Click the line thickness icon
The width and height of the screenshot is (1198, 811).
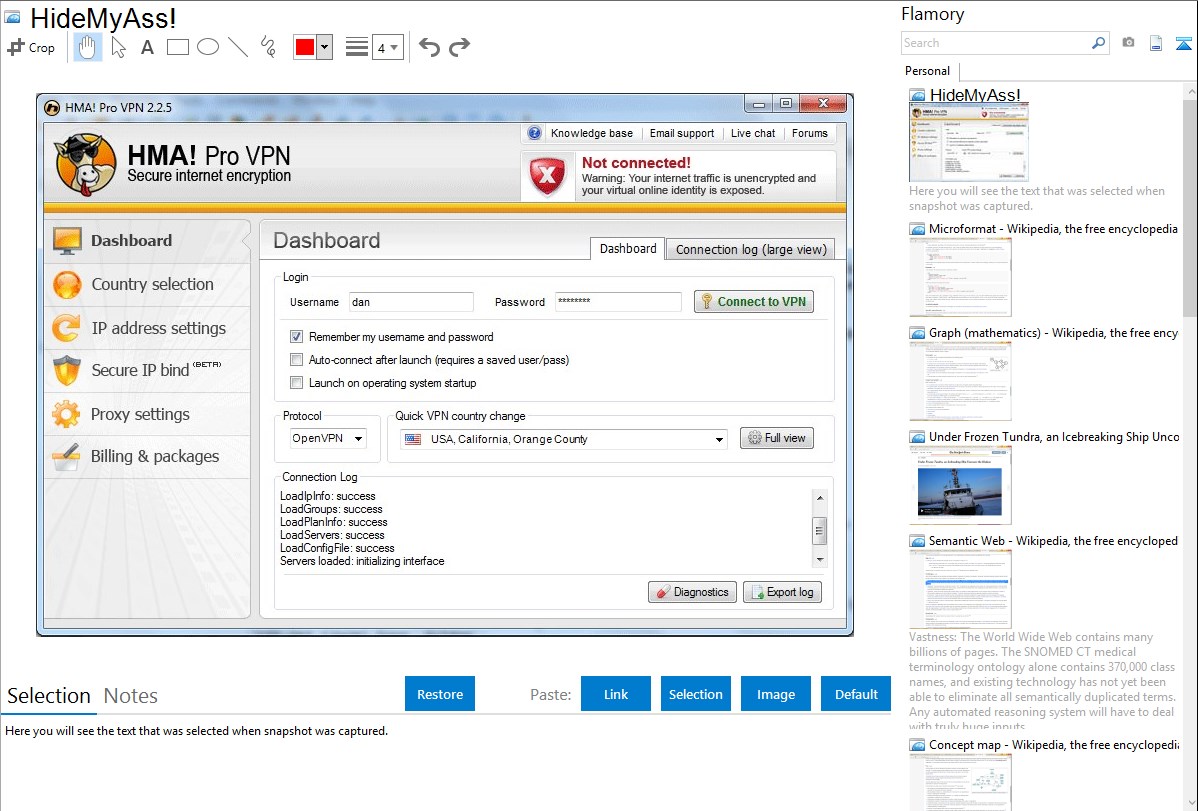coord(356,47)
